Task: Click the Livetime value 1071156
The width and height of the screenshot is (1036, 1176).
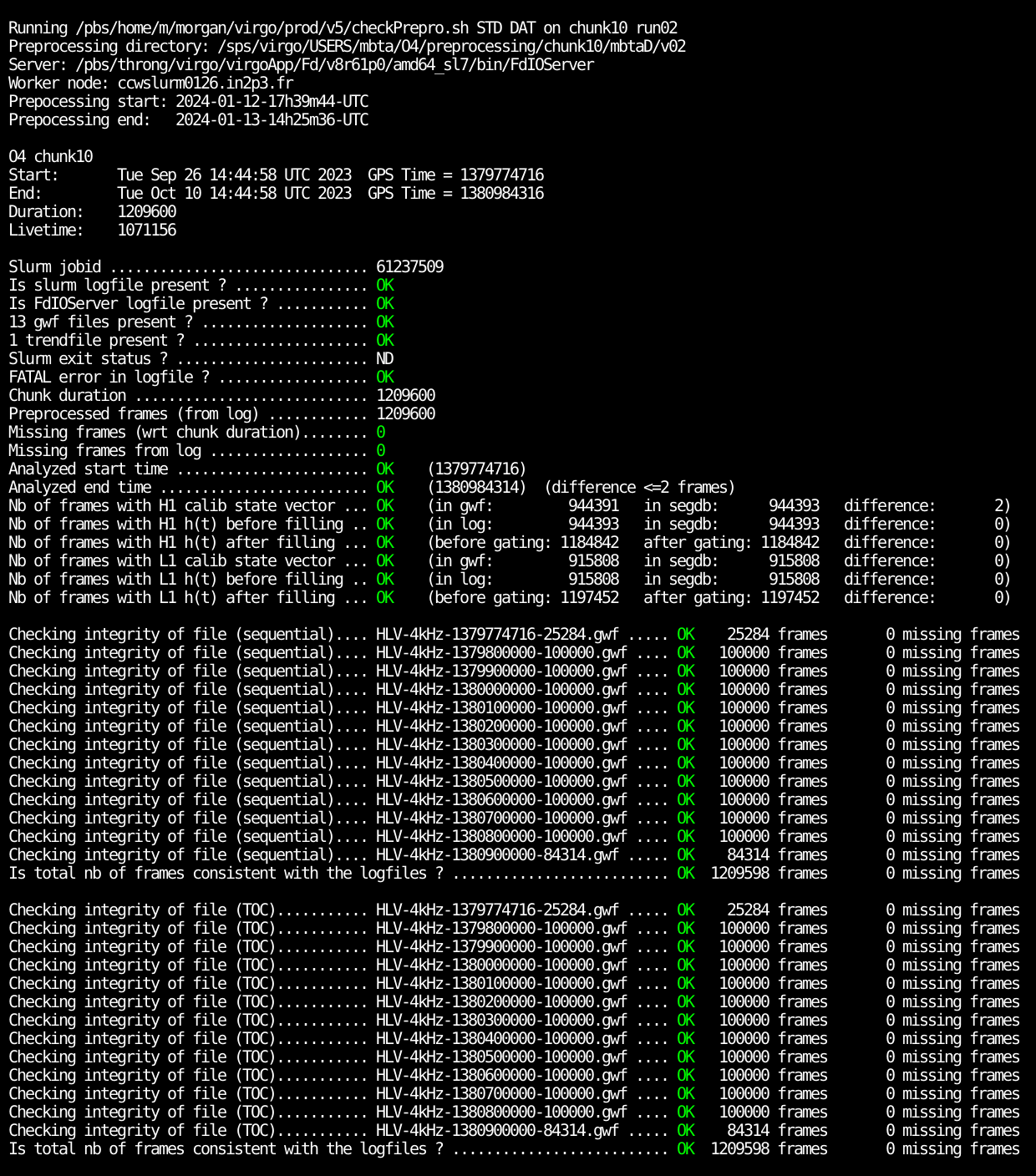Action: (146, 231)
